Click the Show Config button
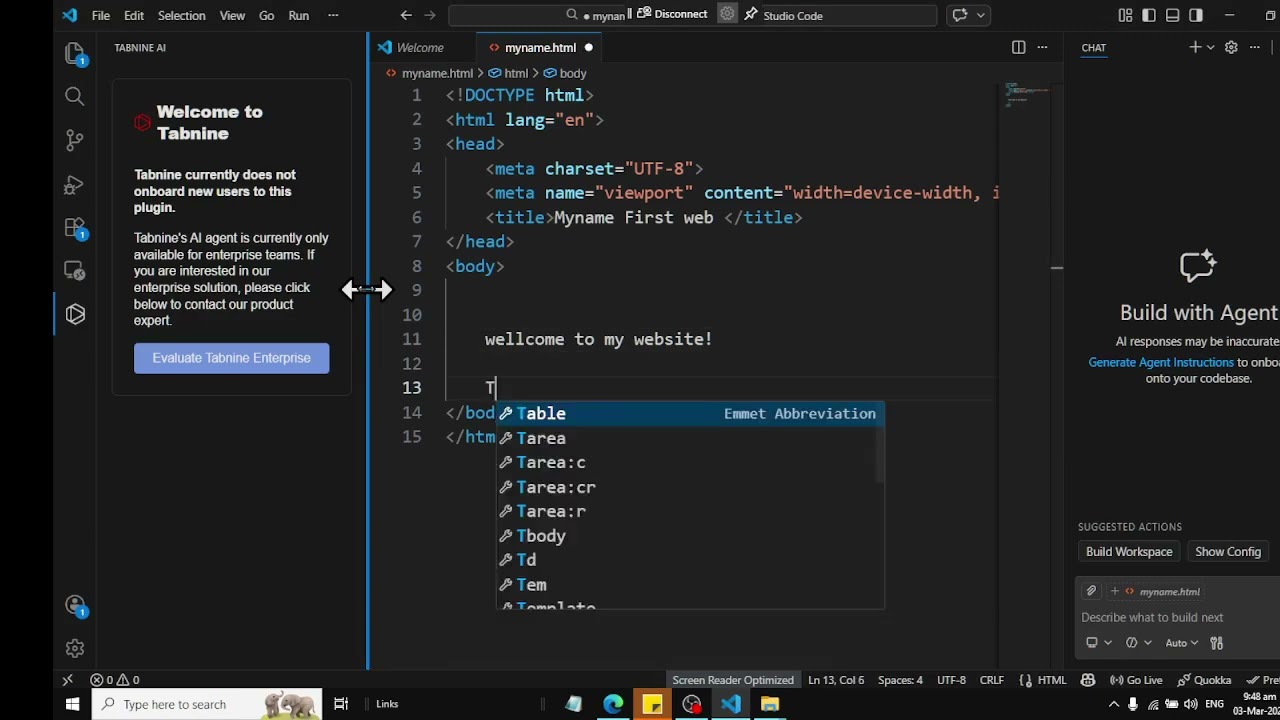Viewport: 1280px width, 720px height. [x=1228, y=552]
